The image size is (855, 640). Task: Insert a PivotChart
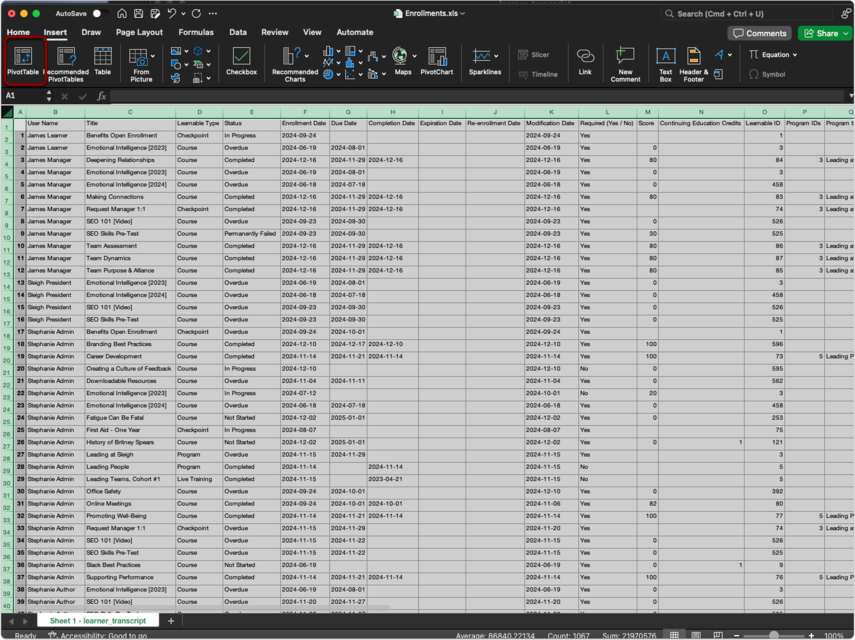437,61
